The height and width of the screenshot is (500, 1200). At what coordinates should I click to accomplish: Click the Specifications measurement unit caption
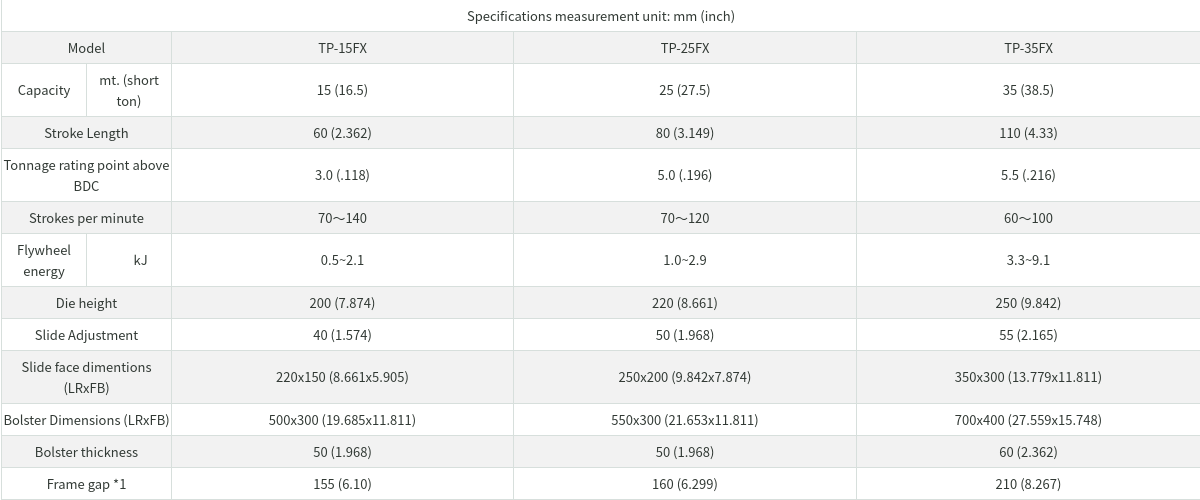coord(600,16)
